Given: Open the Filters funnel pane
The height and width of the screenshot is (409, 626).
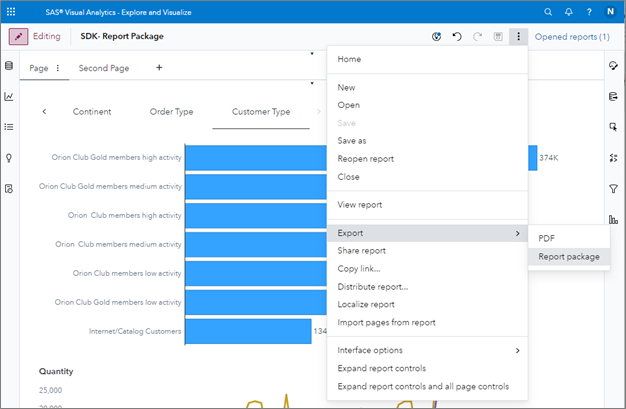Looking at the screenshot, I should pyautogui.click(x=613, y=188).
